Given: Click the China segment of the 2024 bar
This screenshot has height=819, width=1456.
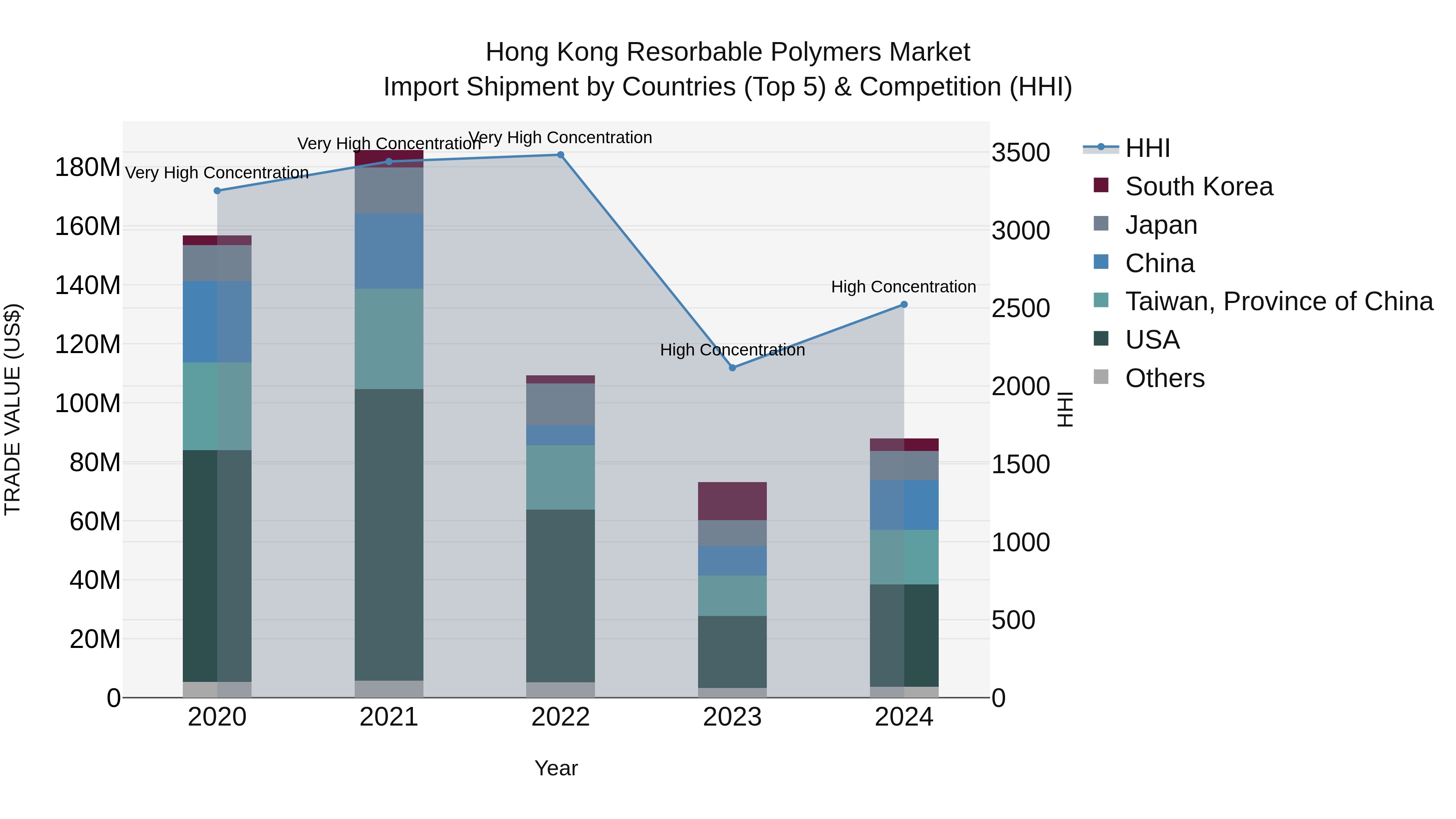Looking at the screenshot, I should [904, 505].
